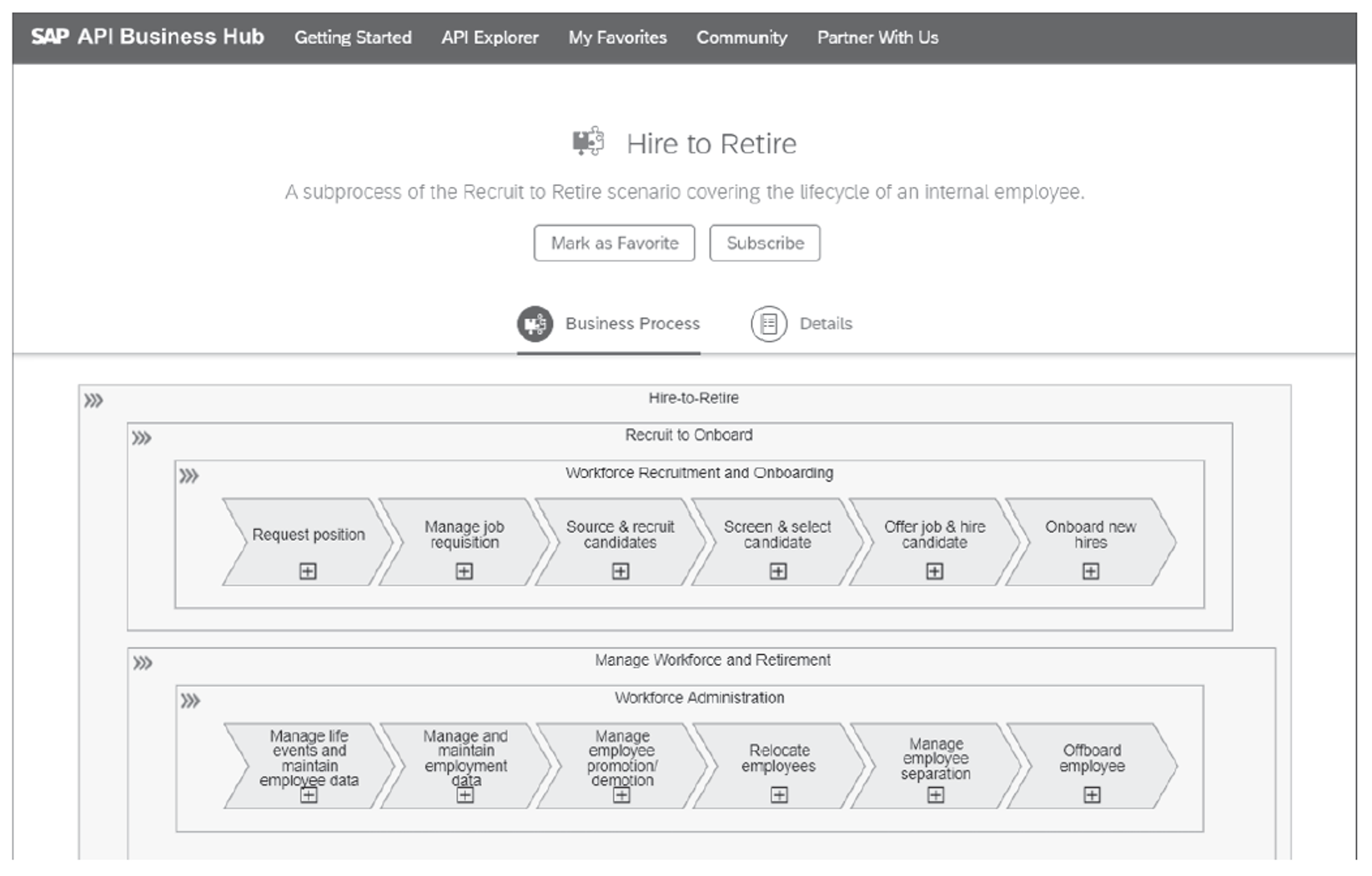1372x876 pixels.
Task: Collapse the Recruit to Onboard chevrons
Action: pyautogui.click(x=142, y=438)
